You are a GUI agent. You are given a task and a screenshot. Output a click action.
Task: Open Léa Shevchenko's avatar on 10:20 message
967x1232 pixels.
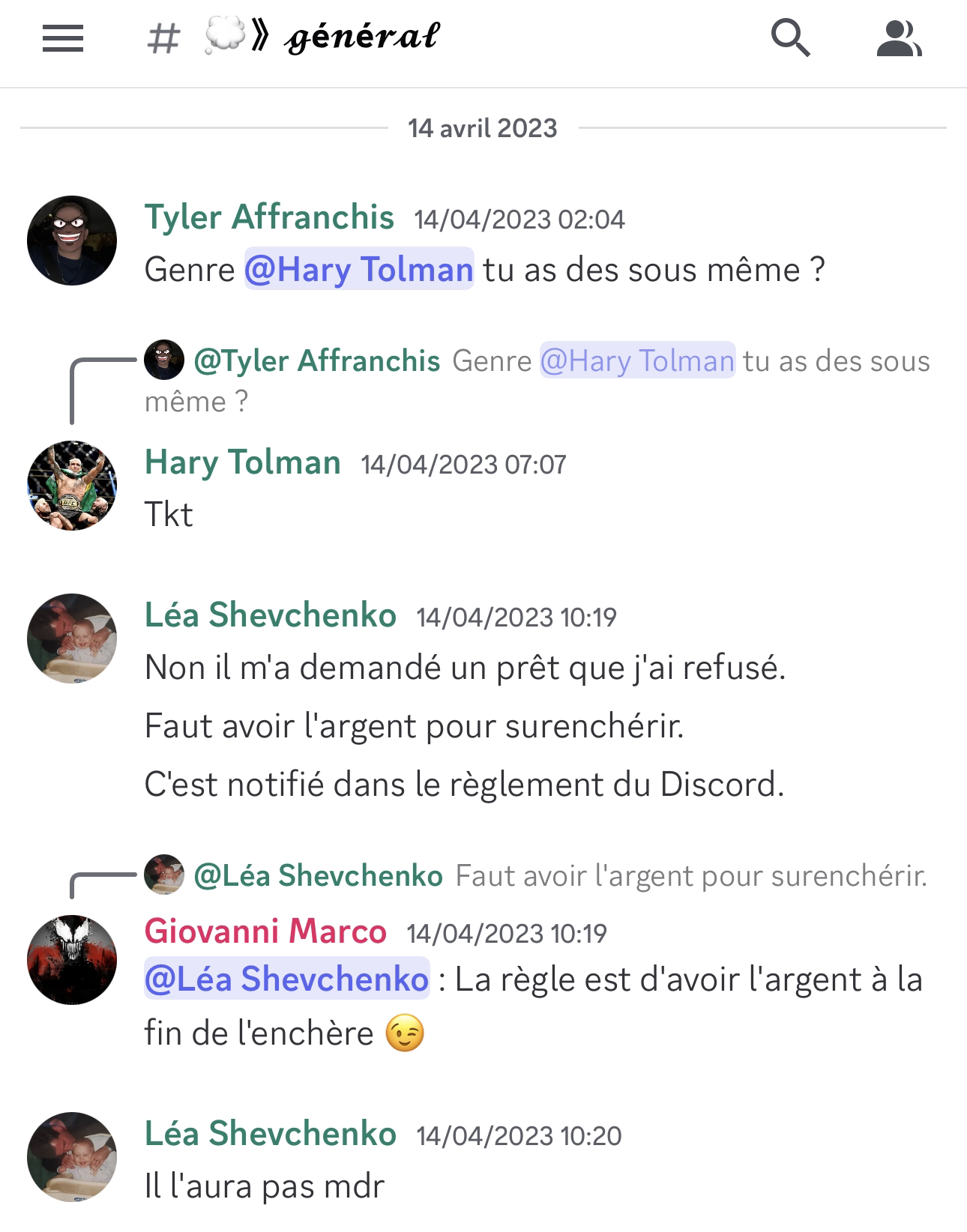(72, 1157)
